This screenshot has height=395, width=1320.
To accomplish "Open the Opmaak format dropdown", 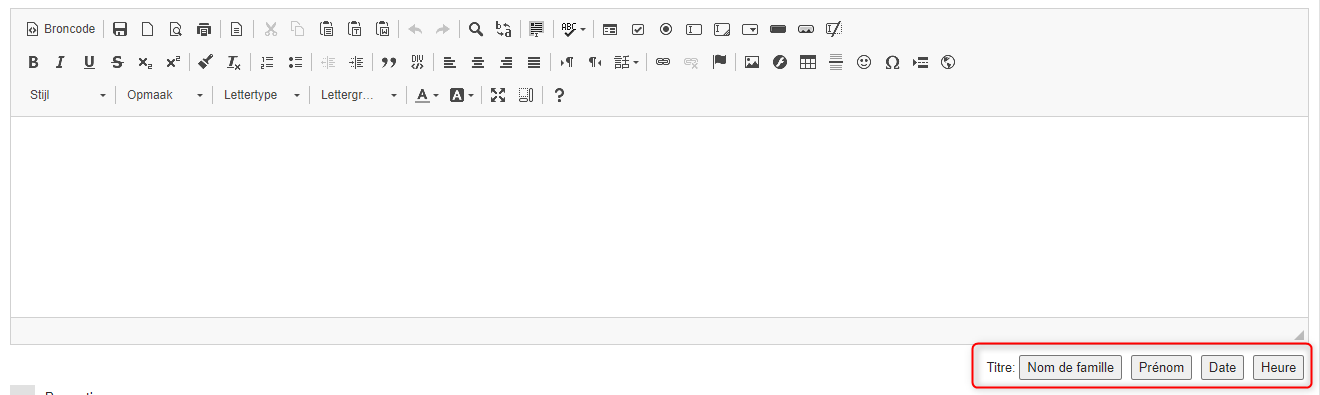I will click(x=164, y=95).
